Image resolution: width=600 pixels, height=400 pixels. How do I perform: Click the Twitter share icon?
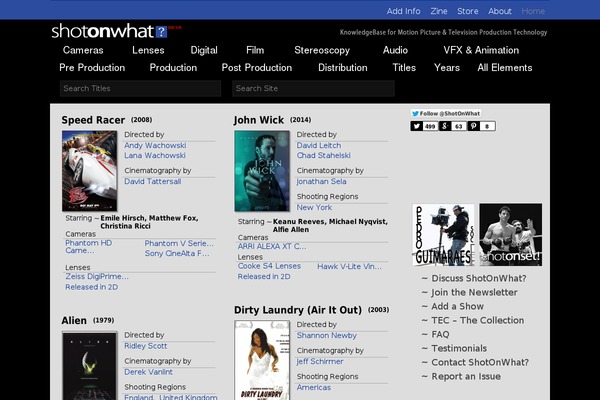[417, 126]
